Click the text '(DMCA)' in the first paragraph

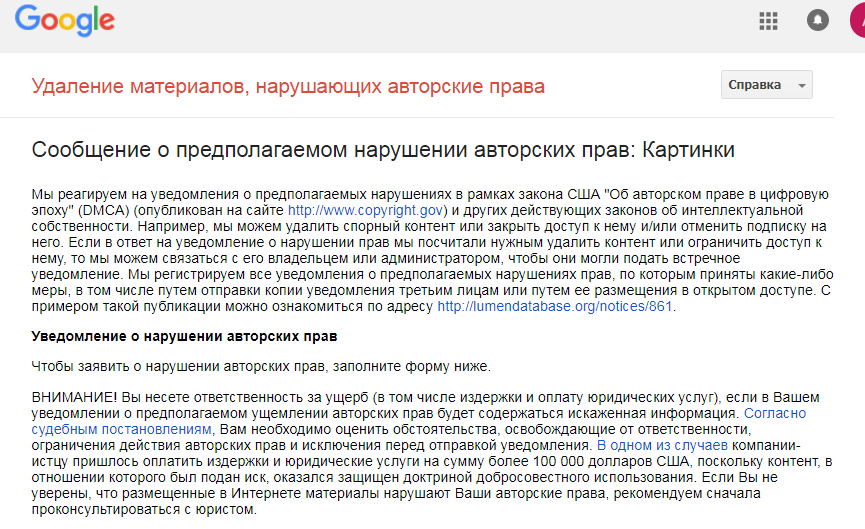[x=104, y=210]
